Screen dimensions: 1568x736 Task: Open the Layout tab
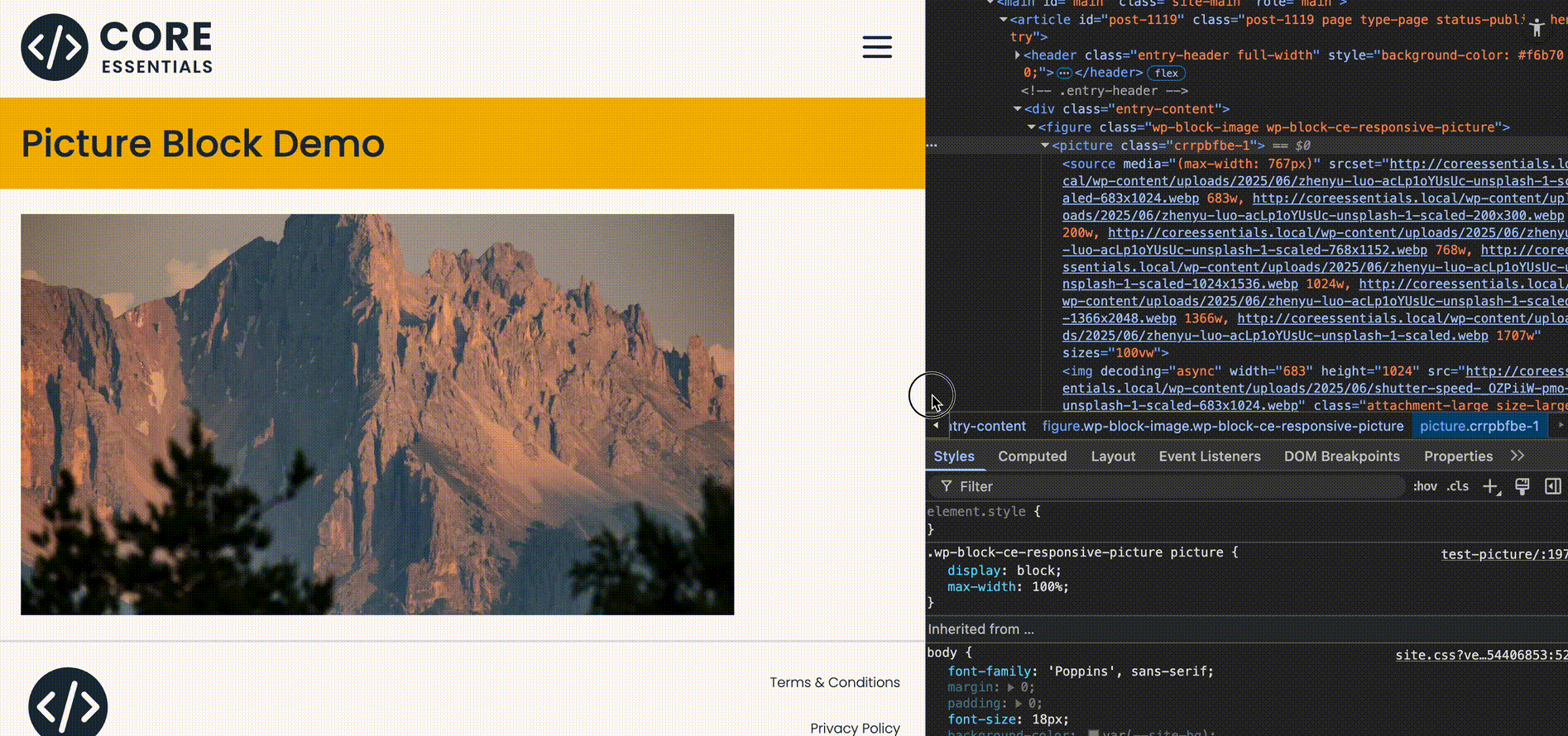[1113, 456]
